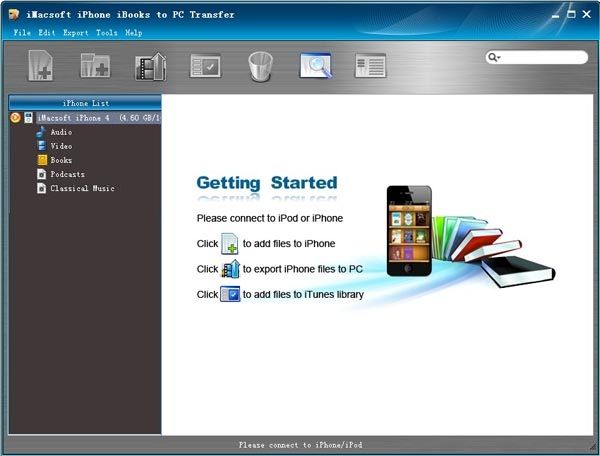Click the Audio music note icon
Screen dimensions: 600x456
point(41,132)
